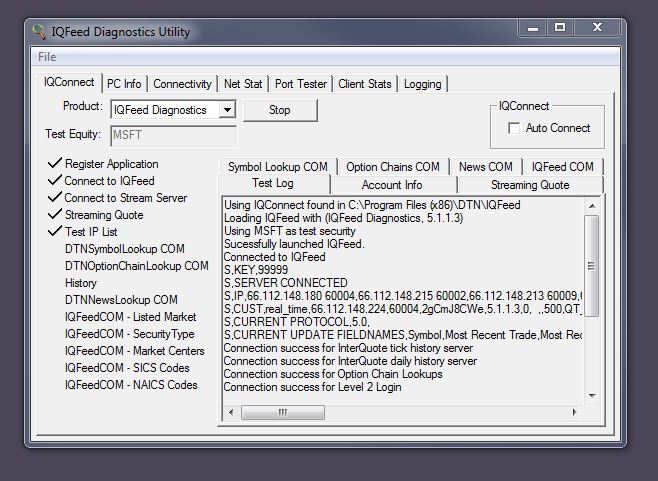
Task: Open the Net Stat tab
Action: [243, 84]
